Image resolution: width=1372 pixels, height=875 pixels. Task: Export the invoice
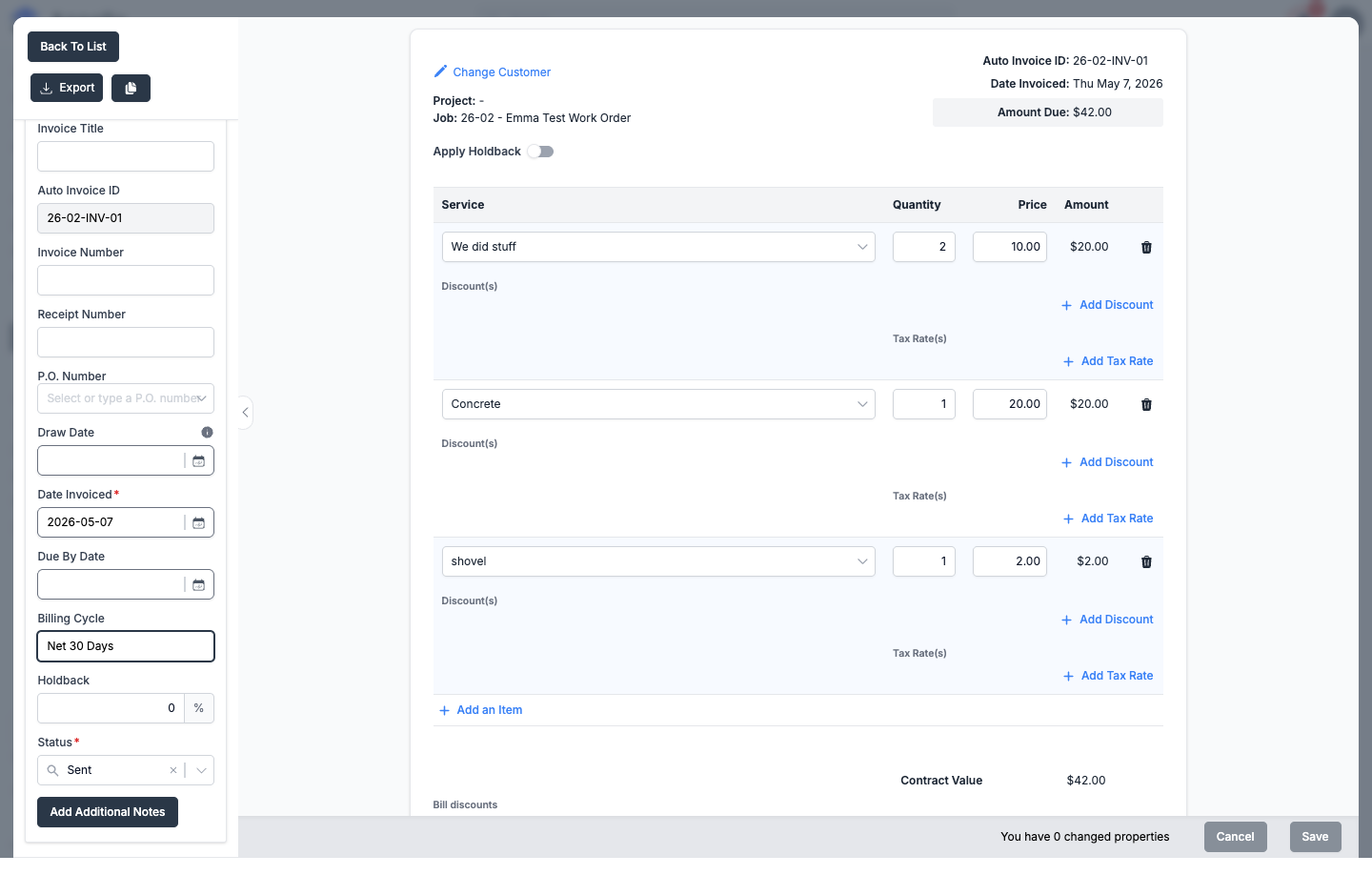click(x=67, y=88)
